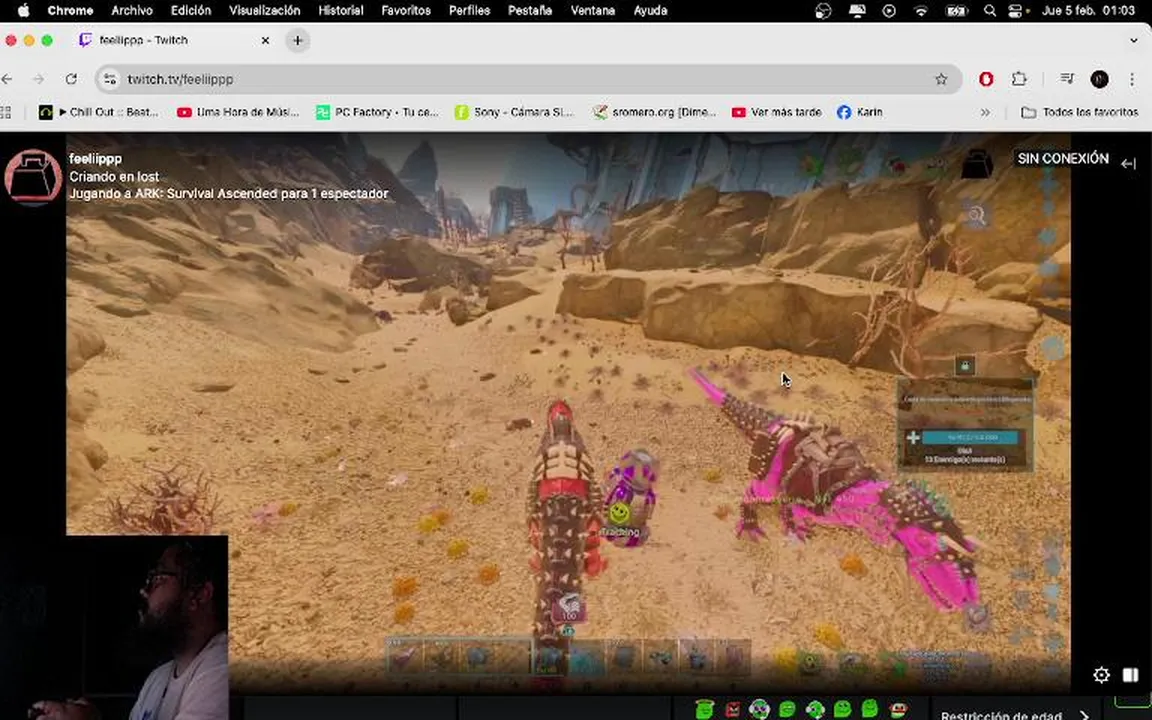Click the frog with headphones emote
This screenshot has height=720, width=1152.
(760, 709)
